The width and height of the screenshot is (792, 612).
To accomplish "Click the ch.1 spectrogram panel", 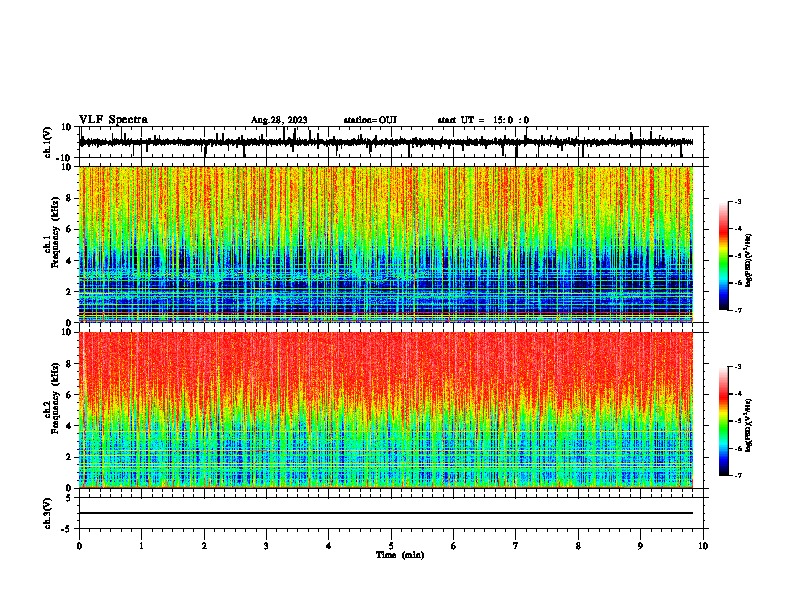I will click(x=386, y=244).
